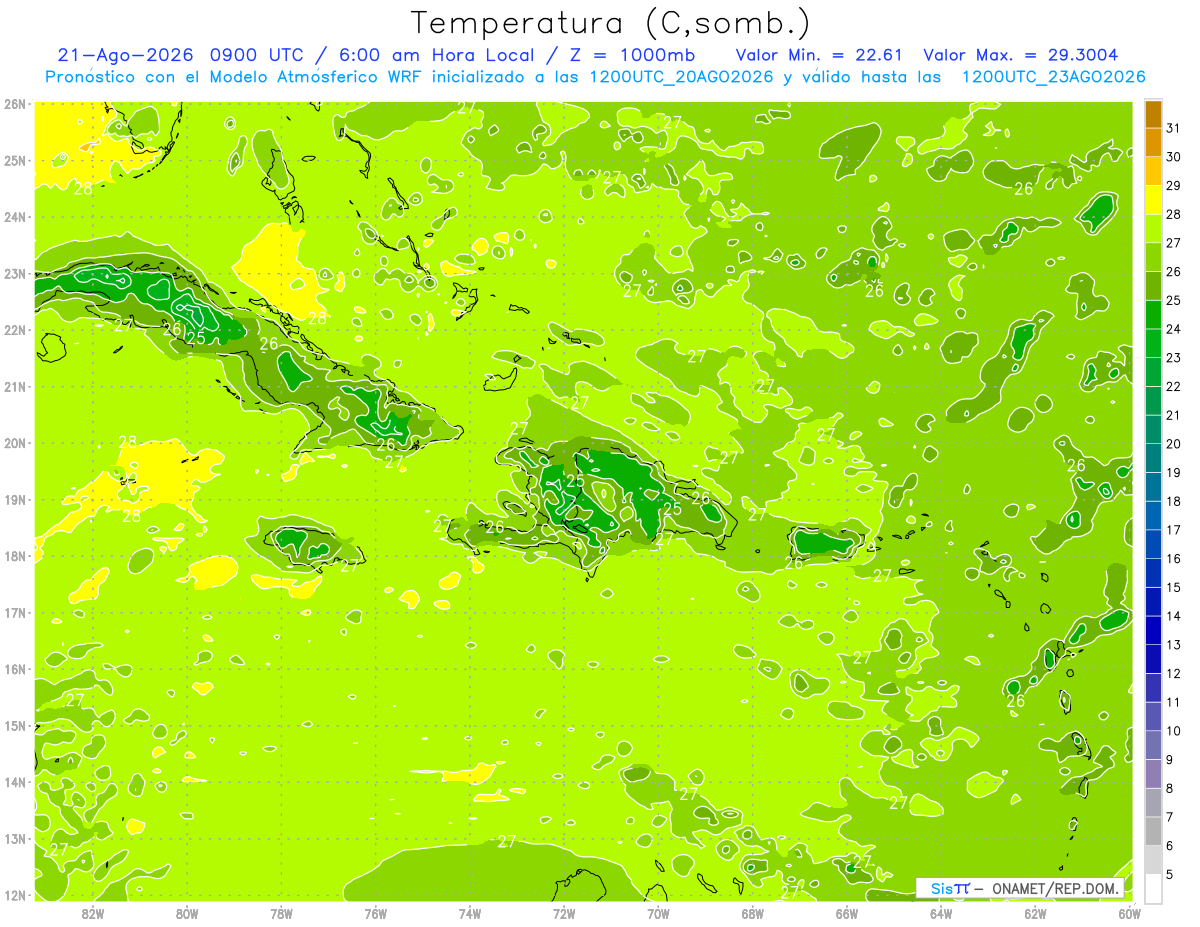Click the colorbar label '31'
This screenshot has width=1200, height=927.
click(x=1174, y=128)
